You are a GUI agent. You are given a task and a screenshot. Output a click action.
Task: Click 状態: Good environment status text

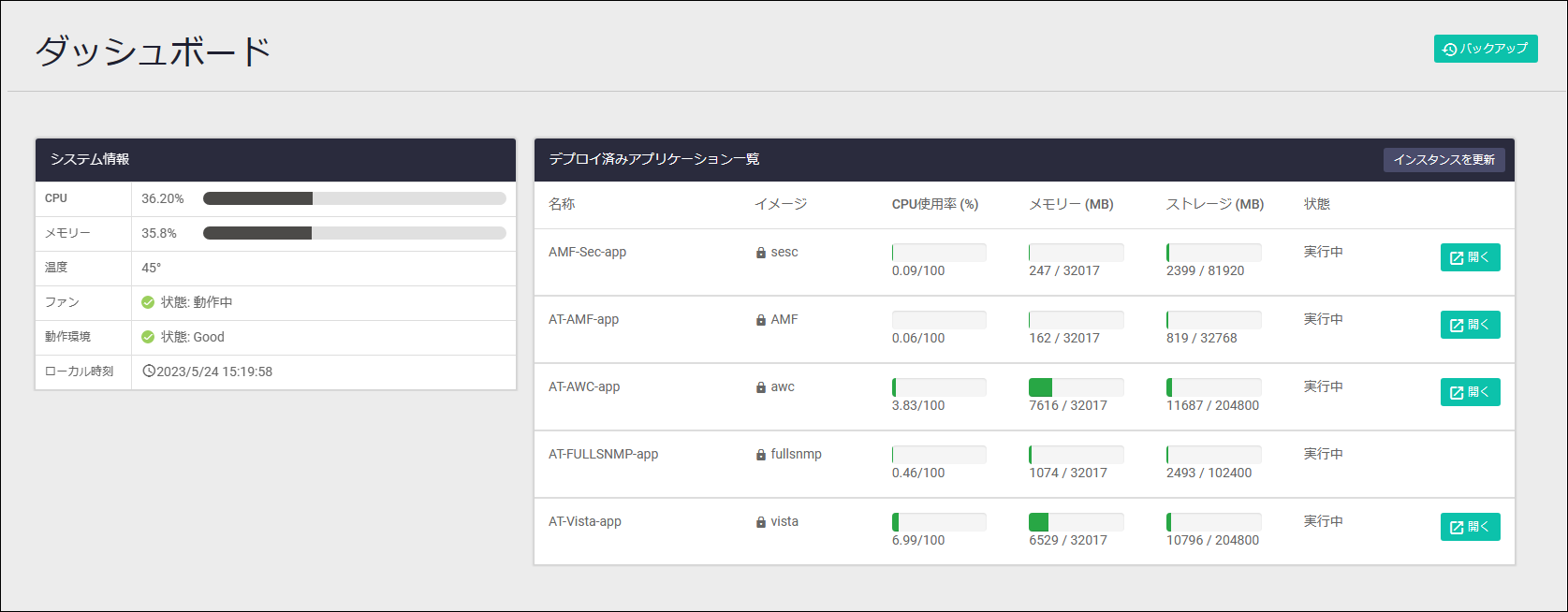(193, 337)
